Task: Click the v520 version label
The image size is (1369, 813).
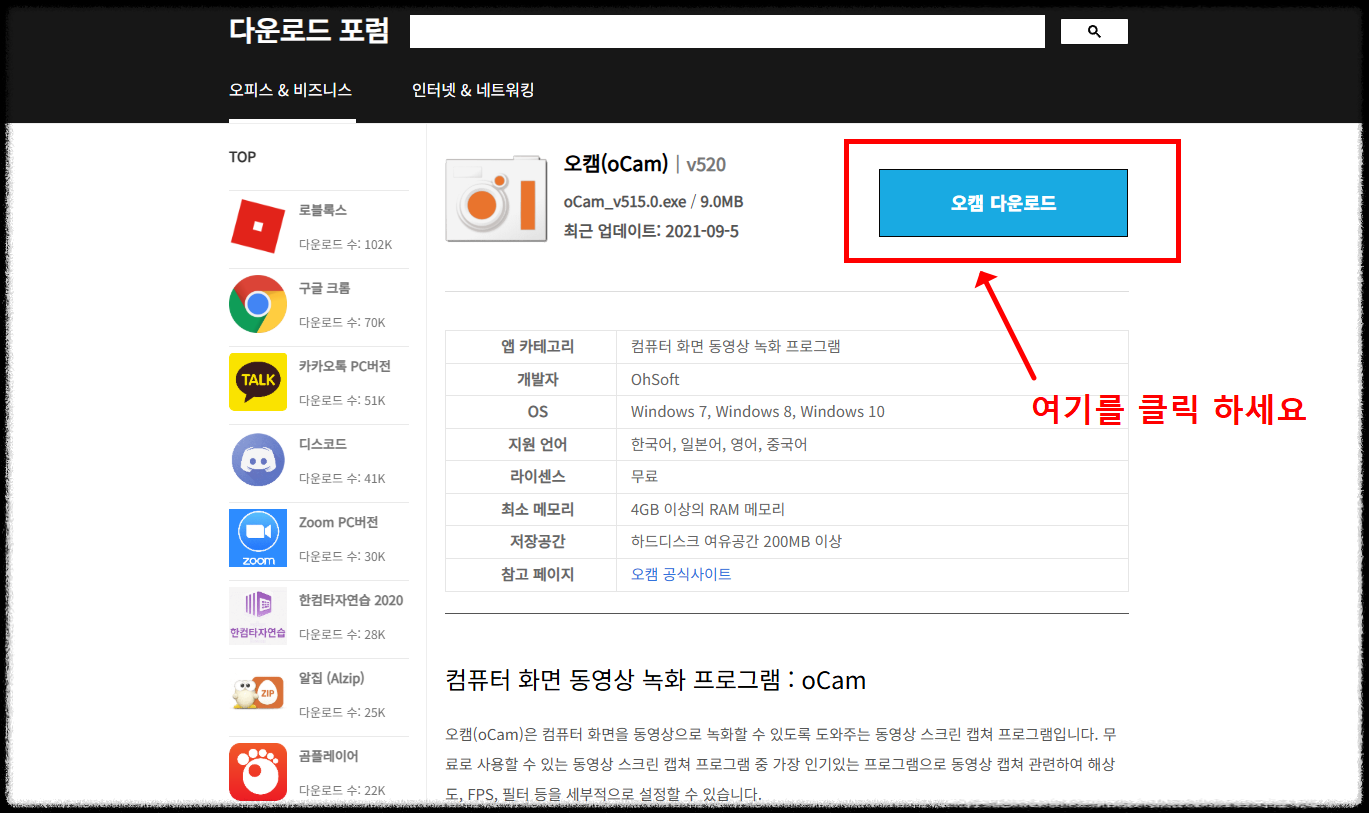Action: 707,164
